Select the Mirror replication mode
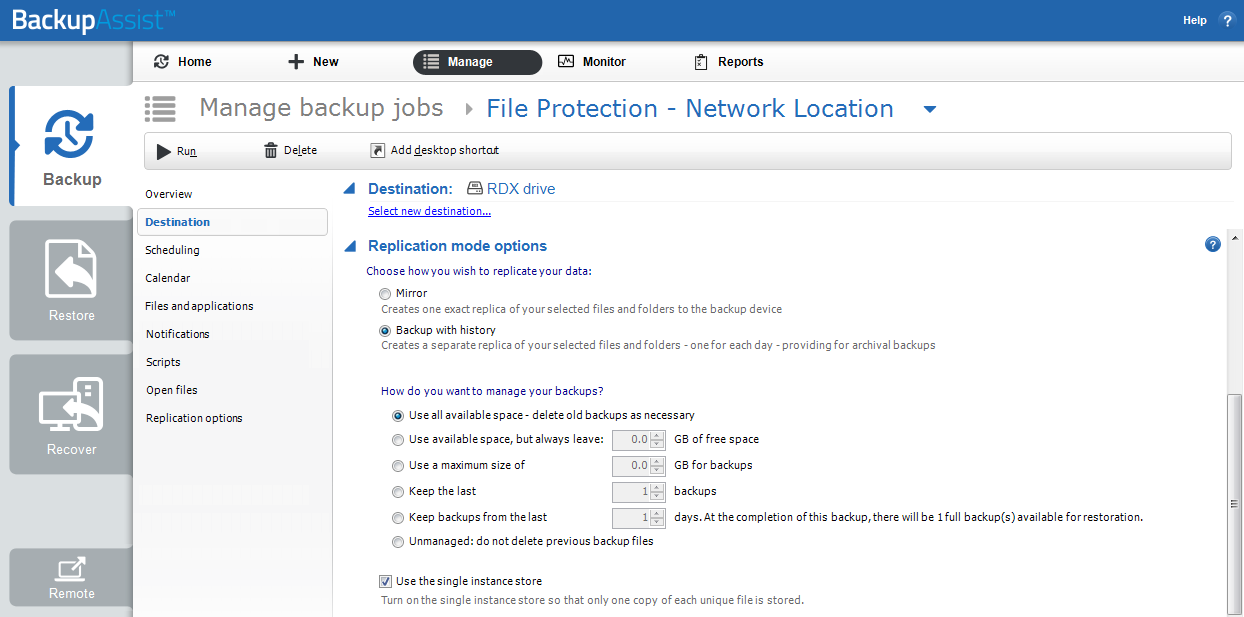Screen dimensions: 1244x617 (385, 294)
